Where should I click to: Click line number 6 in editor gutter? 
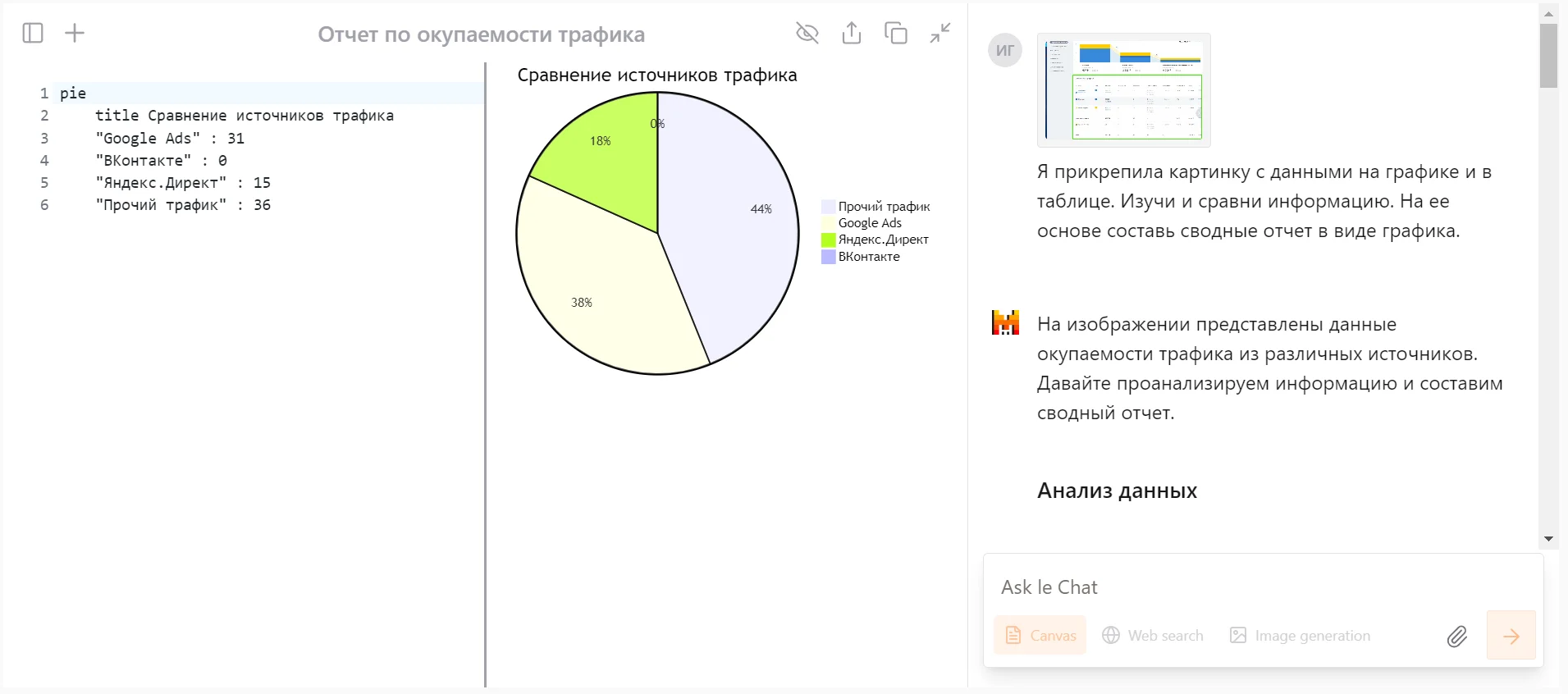[44, 204]
